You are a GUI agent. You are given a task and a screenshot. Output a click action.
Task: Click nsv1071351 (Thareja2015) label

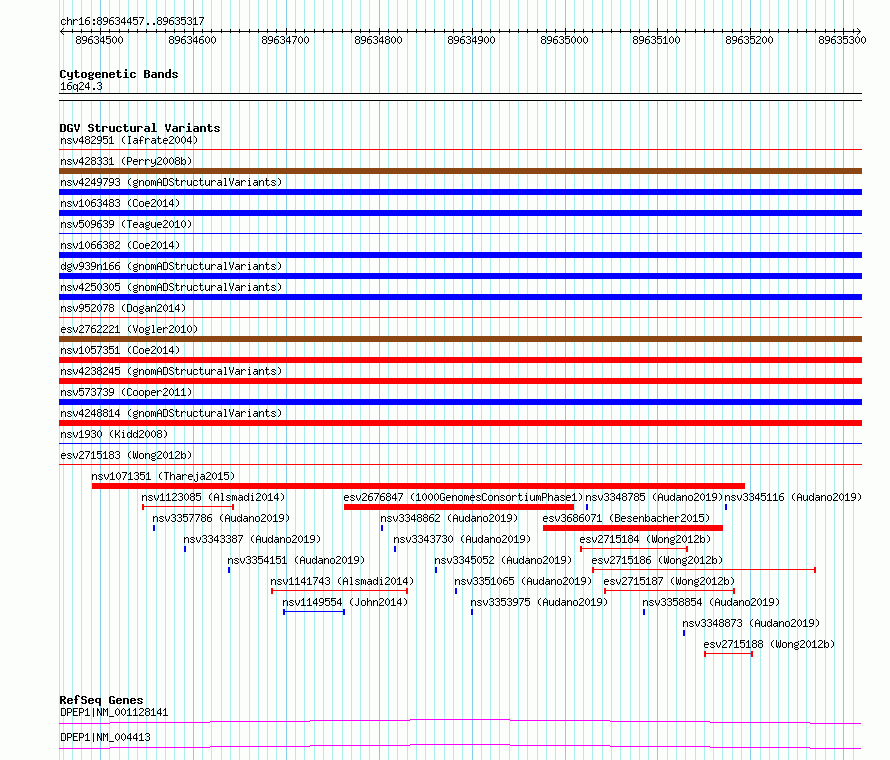point(163,476)
